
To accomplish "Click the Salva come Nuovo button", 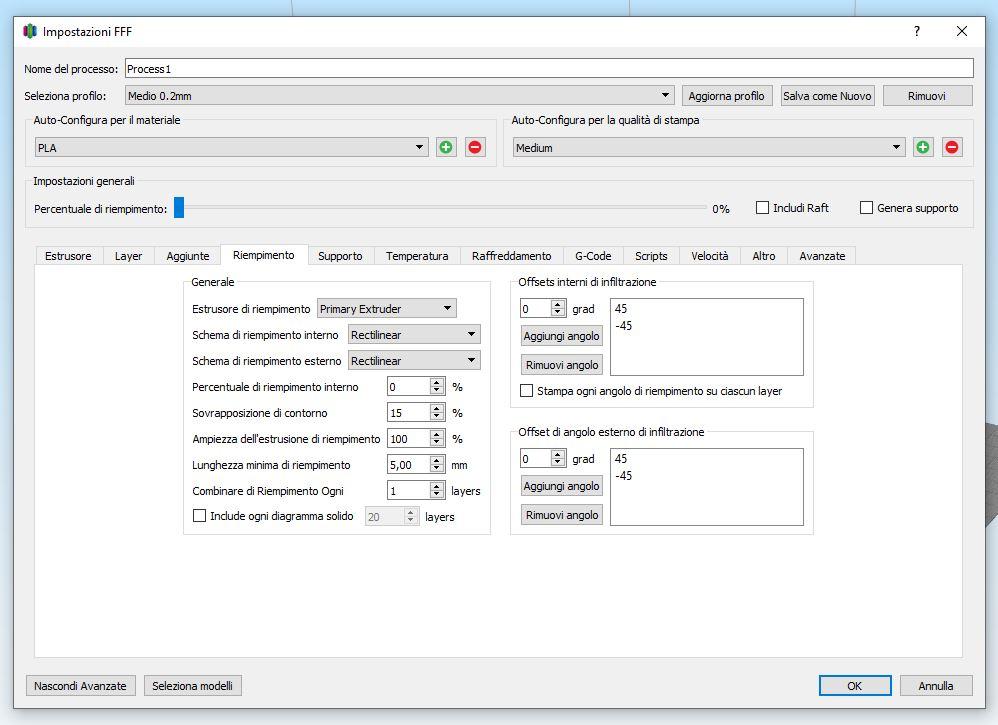I will point(827,96).
